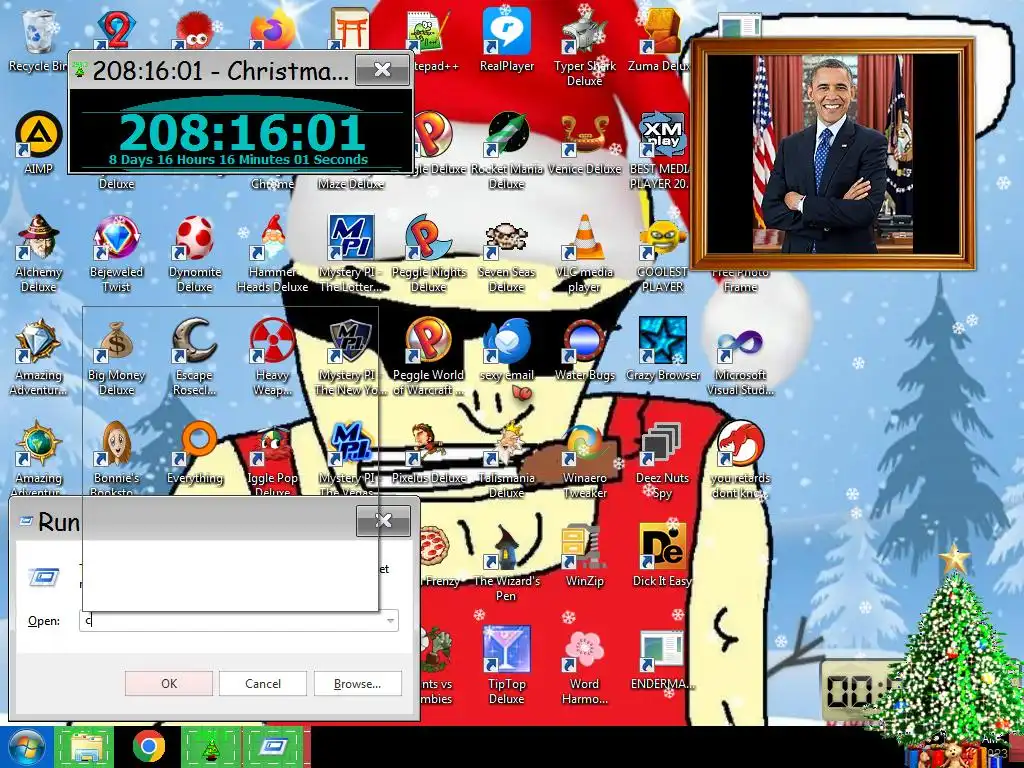Launch Peggle Nights Deluxe icon

(428, 253)
